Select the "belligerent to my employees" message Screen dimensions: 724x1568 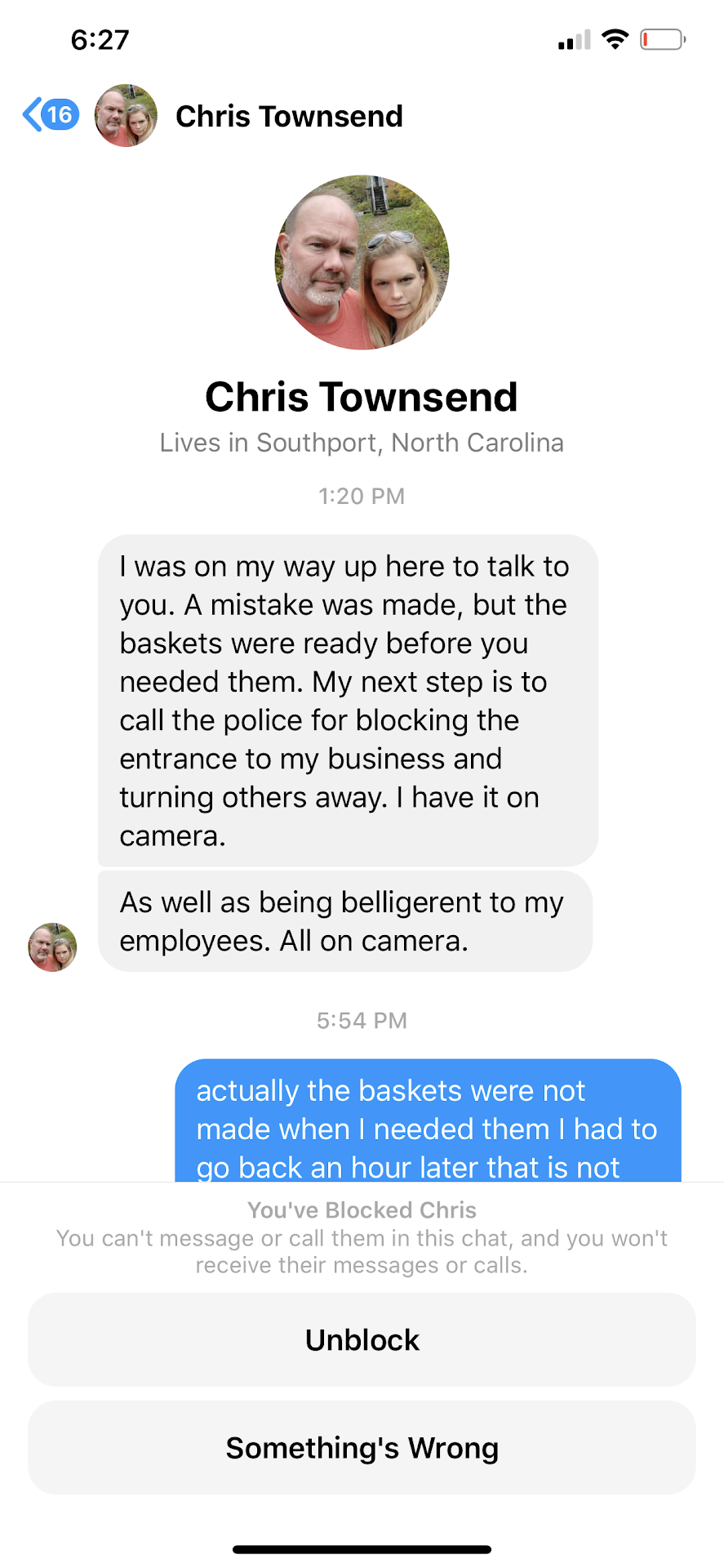(x=344, y=921)
